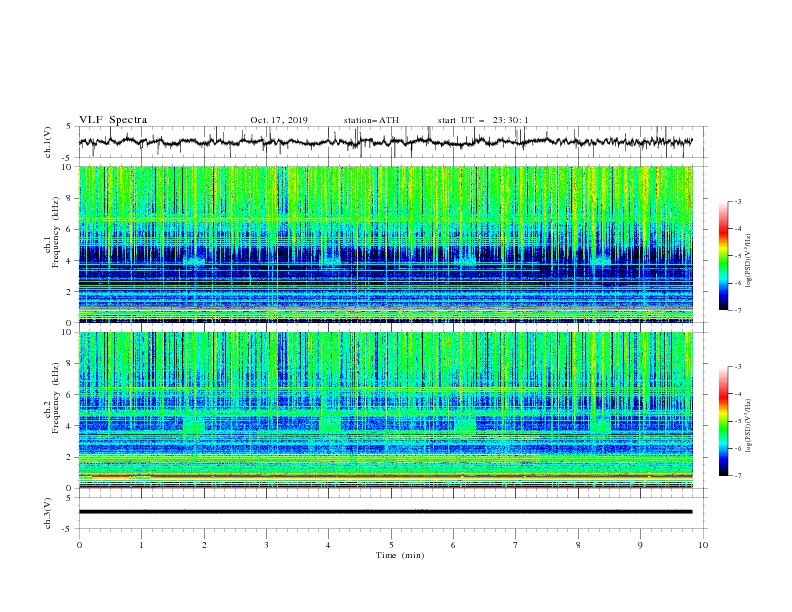Click time-axis tick label "1"

coord(141,545)
